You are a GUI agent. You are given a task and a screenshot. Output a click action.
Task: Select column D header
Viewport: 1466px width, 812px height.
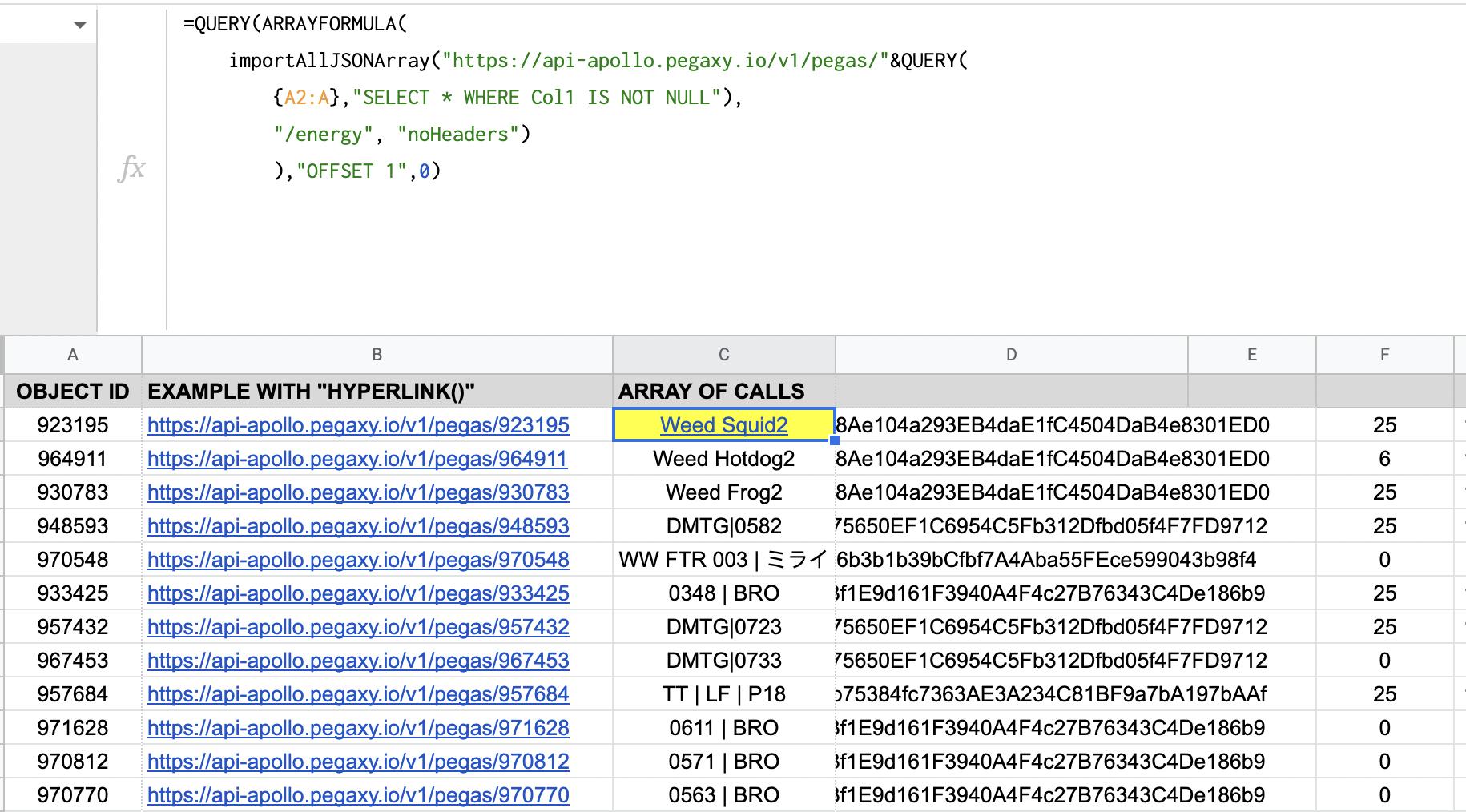(x=1012, y=355)
